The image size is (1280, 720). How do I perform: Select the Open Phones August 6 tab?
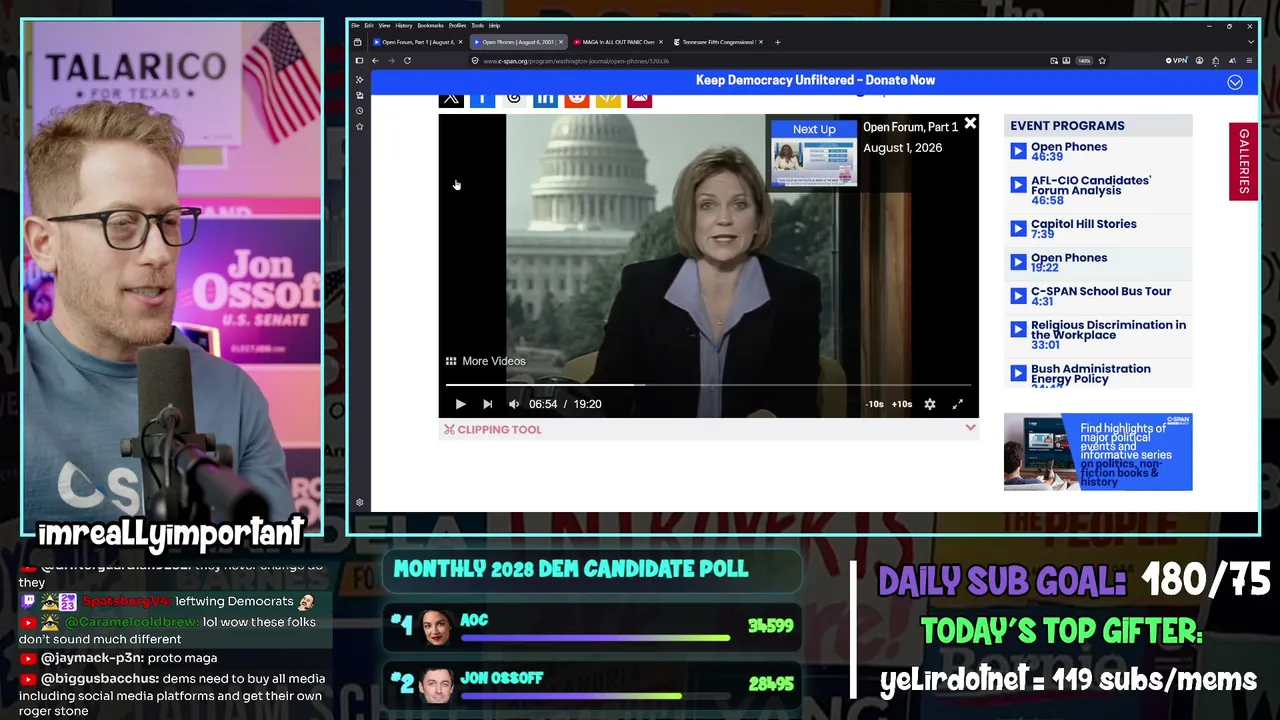coord(517,42)
